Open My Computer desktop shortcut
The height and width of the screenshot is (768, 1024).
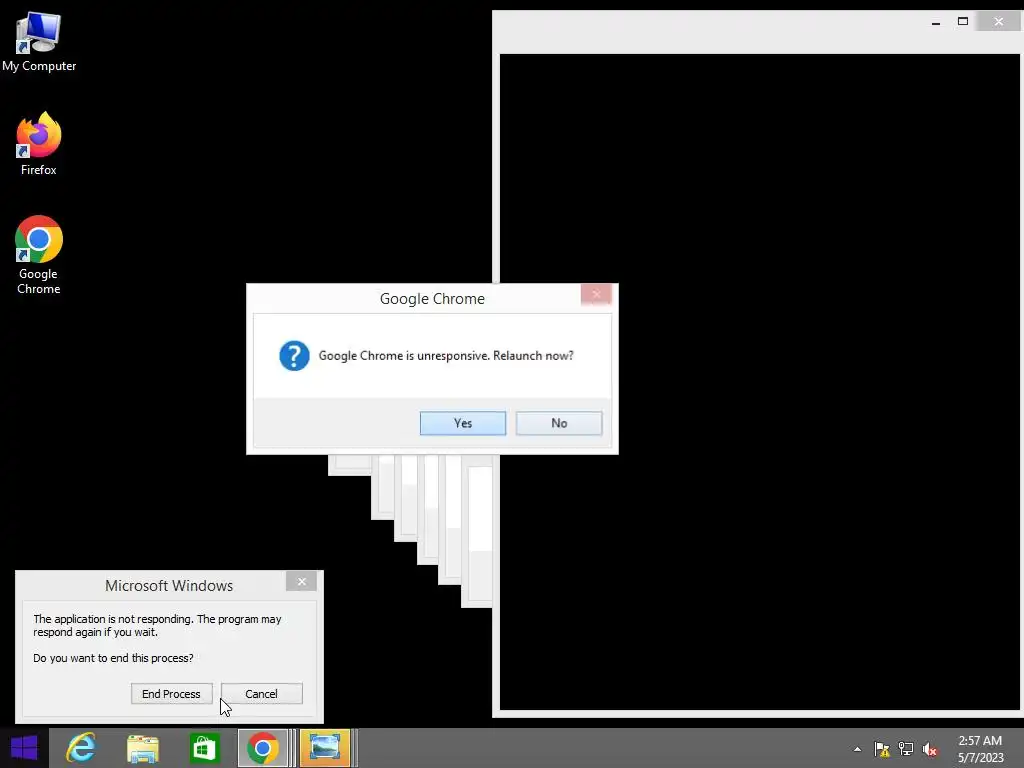pyautogui.click(x=39, y=42)
